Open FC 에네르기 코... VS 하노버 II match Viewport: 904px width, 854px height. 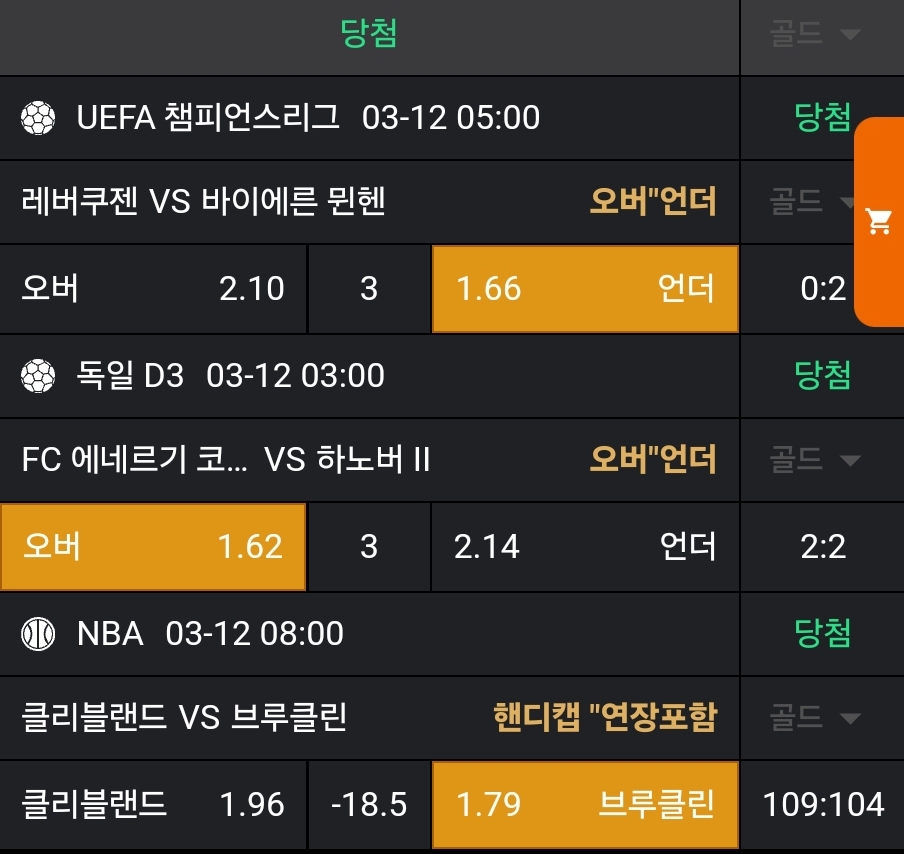(226, 460)
